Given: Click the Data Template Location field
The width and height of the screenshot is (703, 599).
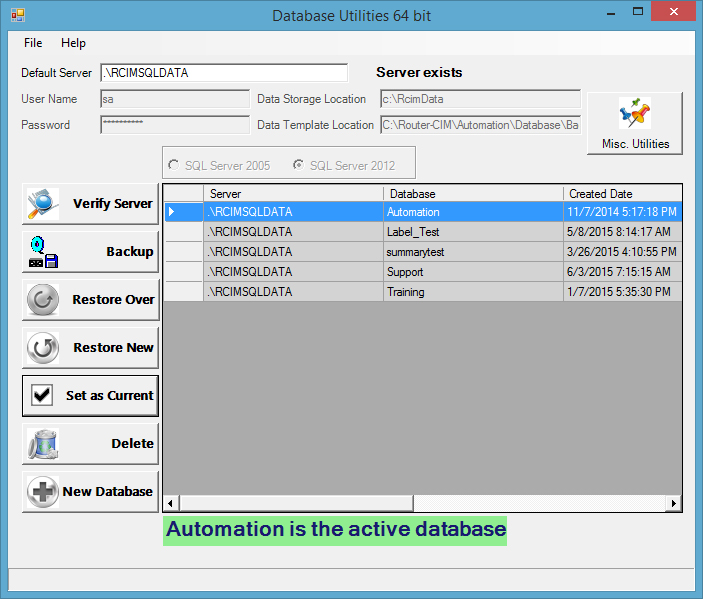Looking at the screenshot, I should pos(480,125).
